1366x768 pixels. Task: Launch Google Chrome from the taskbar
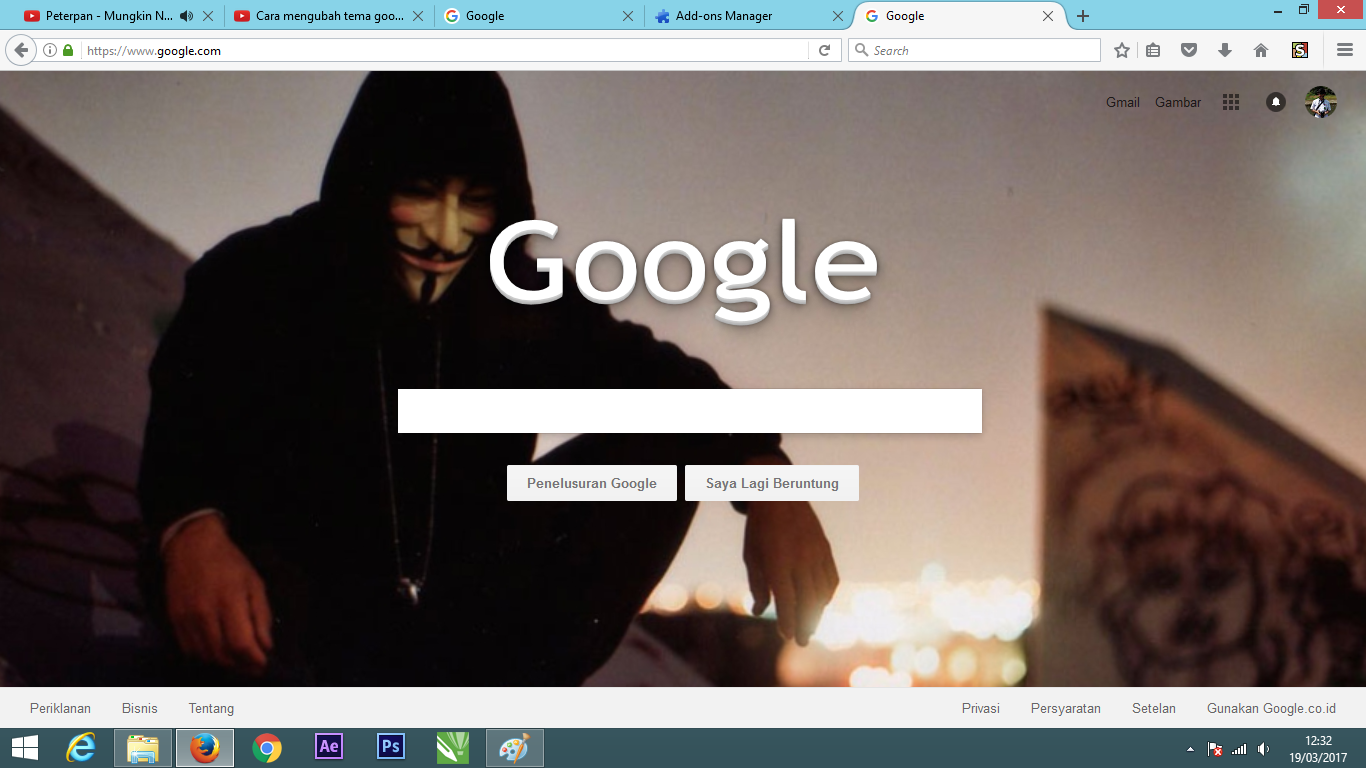click(267, 748)
